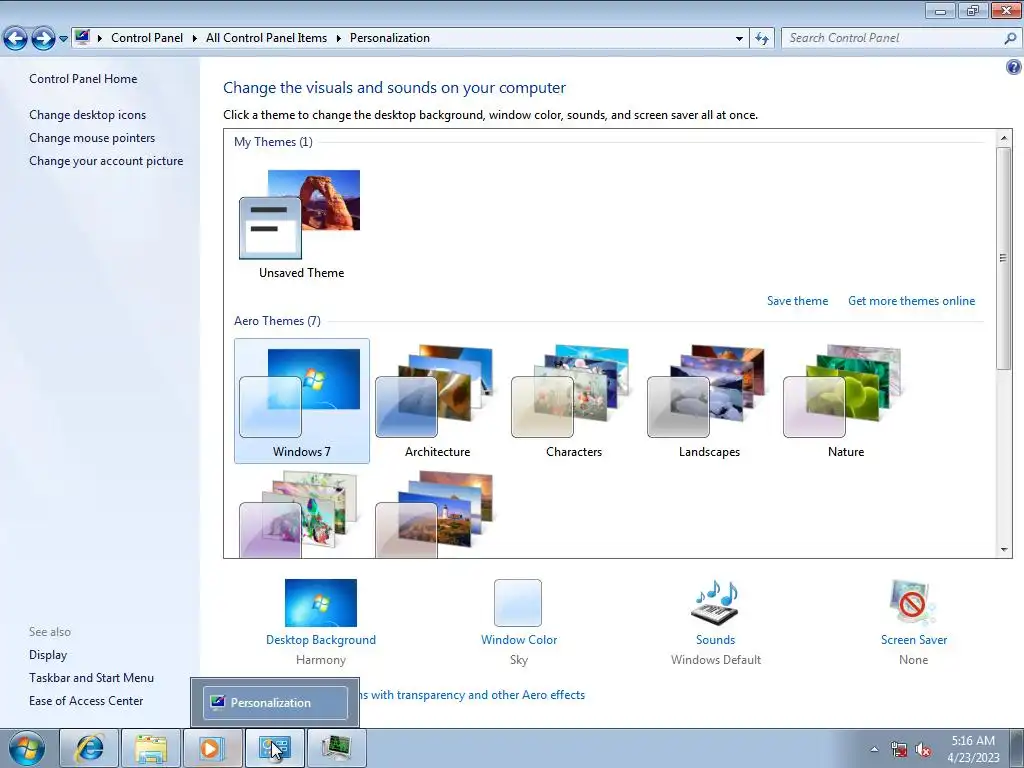Minimize the Personalization window
Image resolution: width=1024 pixels, height=768 pixels.
pyautogui.click(x=940, y=10)
